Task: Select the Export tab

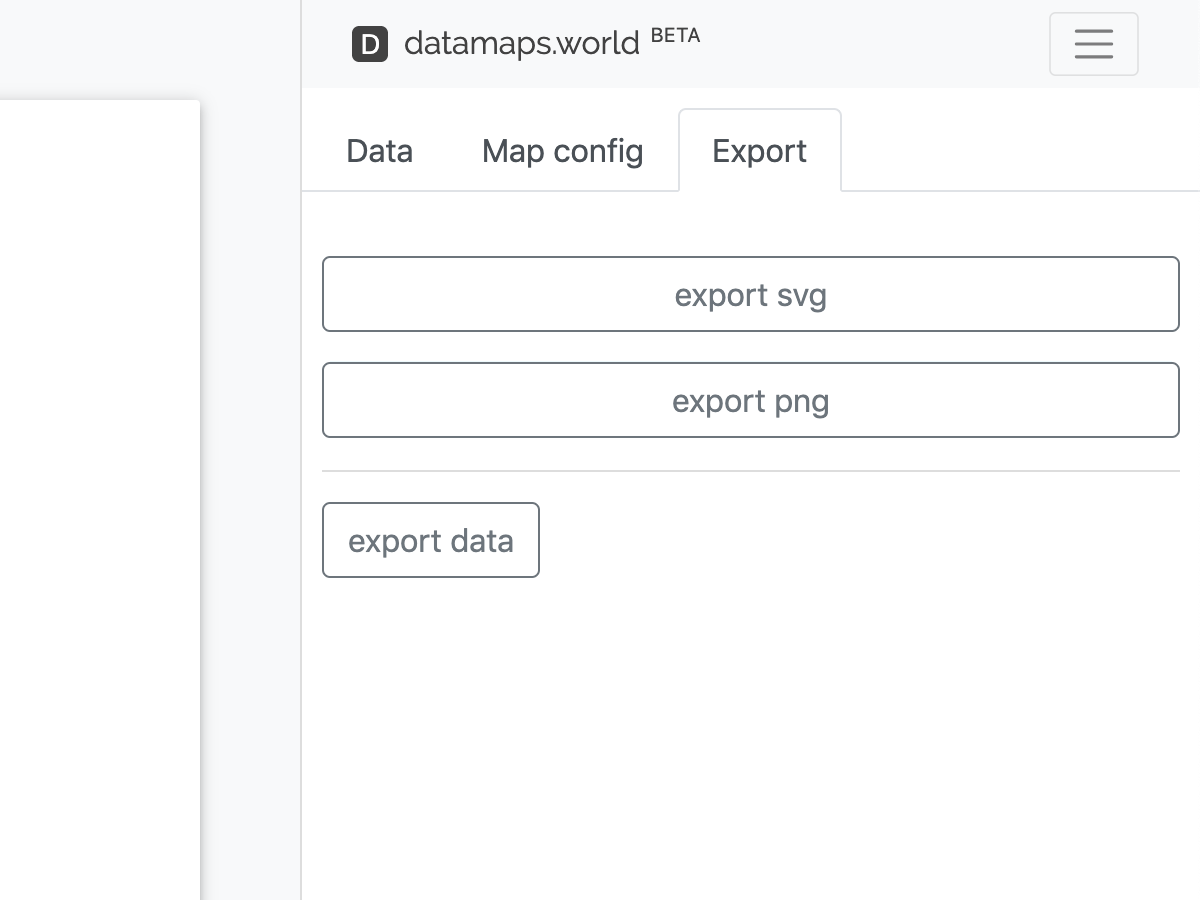Action: click(759, 151)
